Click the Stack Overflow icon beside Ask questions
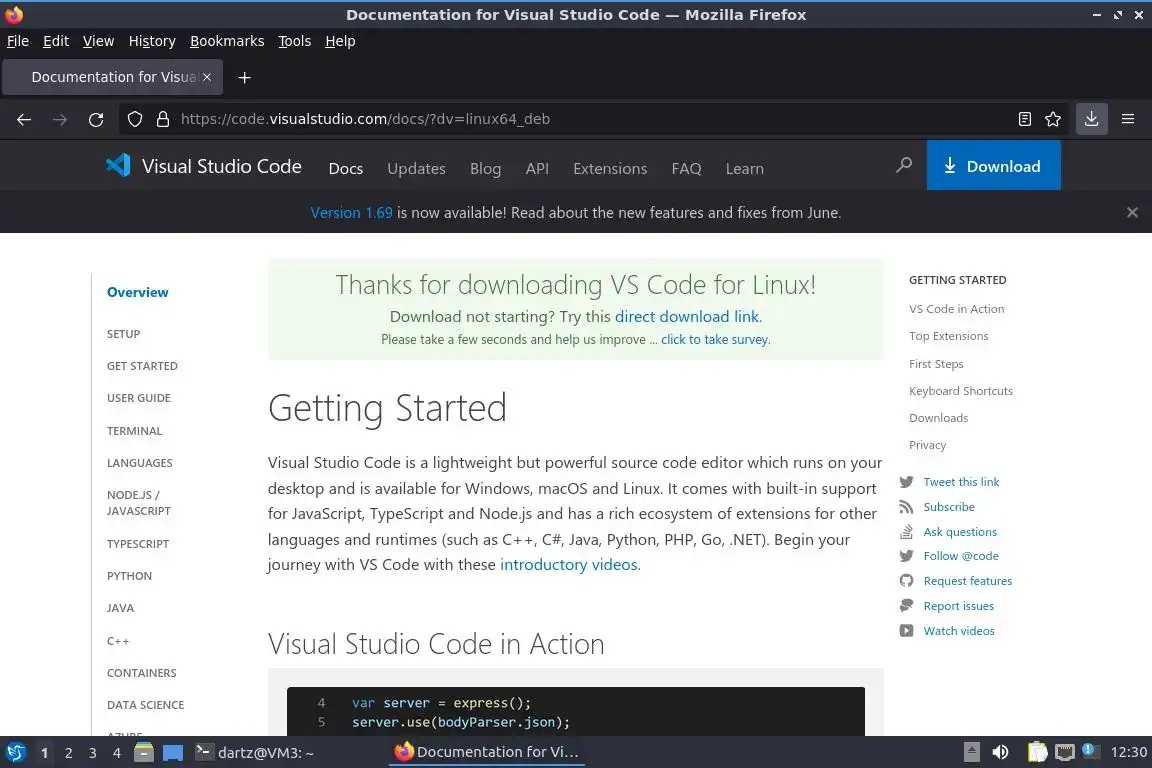 pyautogui.click(x=907, y=531)
